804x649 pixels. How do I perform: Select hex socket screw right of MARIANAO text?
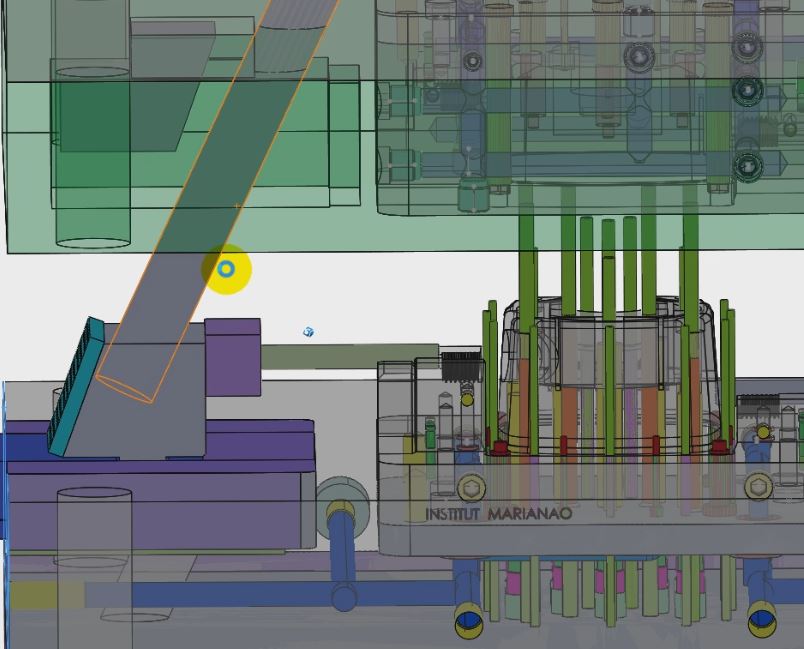[x=758, y=487]
